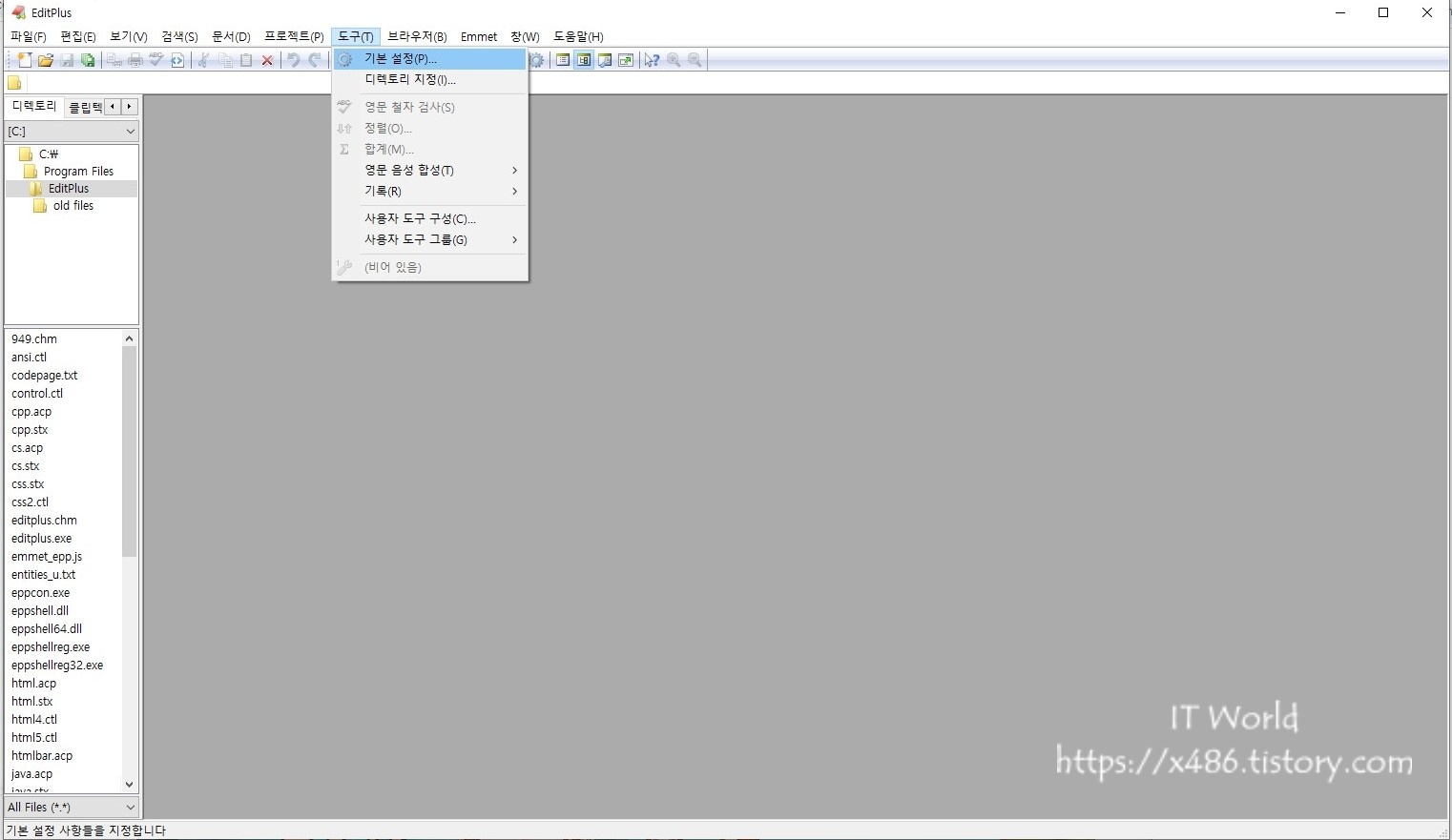Viewport: 1452px width, 840px height.
Task: Click the Print Preview toolbar icon
Action: pos(114,60)
